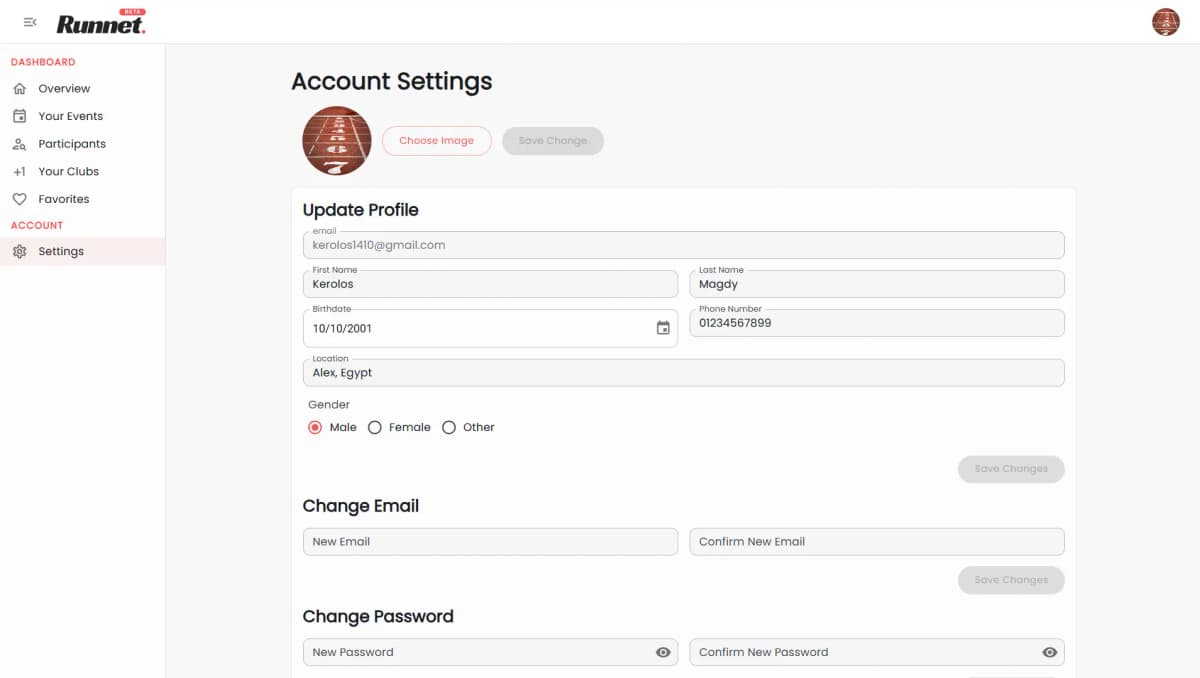Click the Runnet beta logo

point(101,23)
